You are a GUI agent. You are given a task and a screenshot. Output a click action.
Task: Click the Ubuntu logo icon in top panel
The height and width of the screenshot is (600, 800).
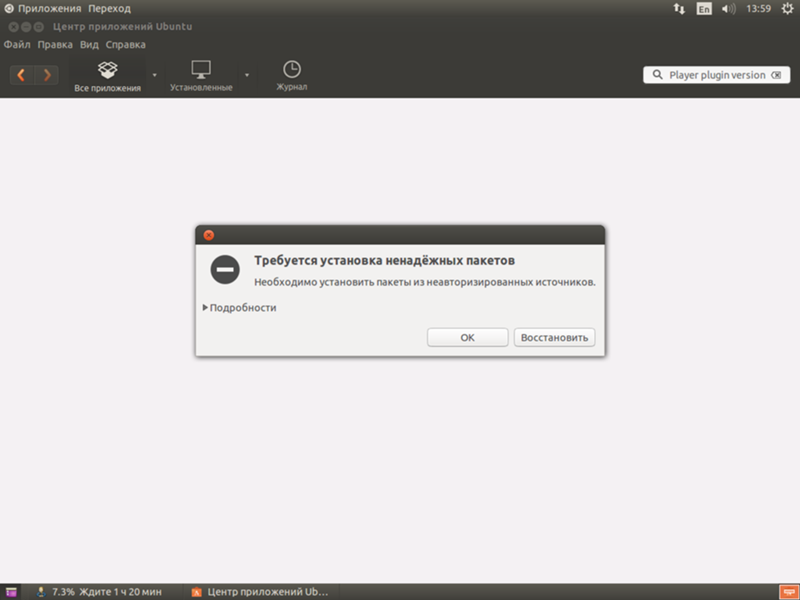9,9
